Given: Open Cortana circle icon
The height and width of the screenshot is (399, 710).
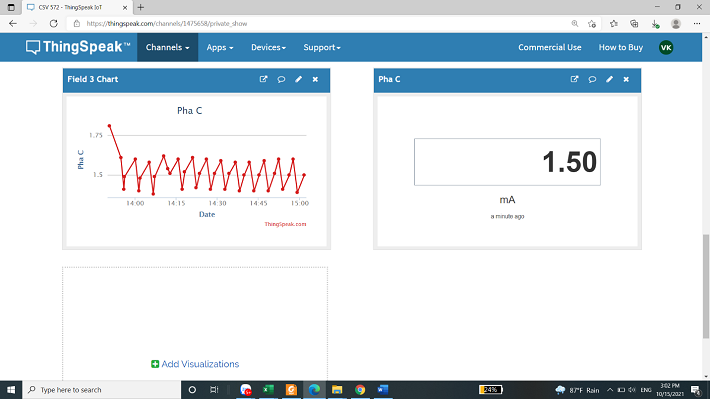Looking at the screenshot, I should point(192,389).
